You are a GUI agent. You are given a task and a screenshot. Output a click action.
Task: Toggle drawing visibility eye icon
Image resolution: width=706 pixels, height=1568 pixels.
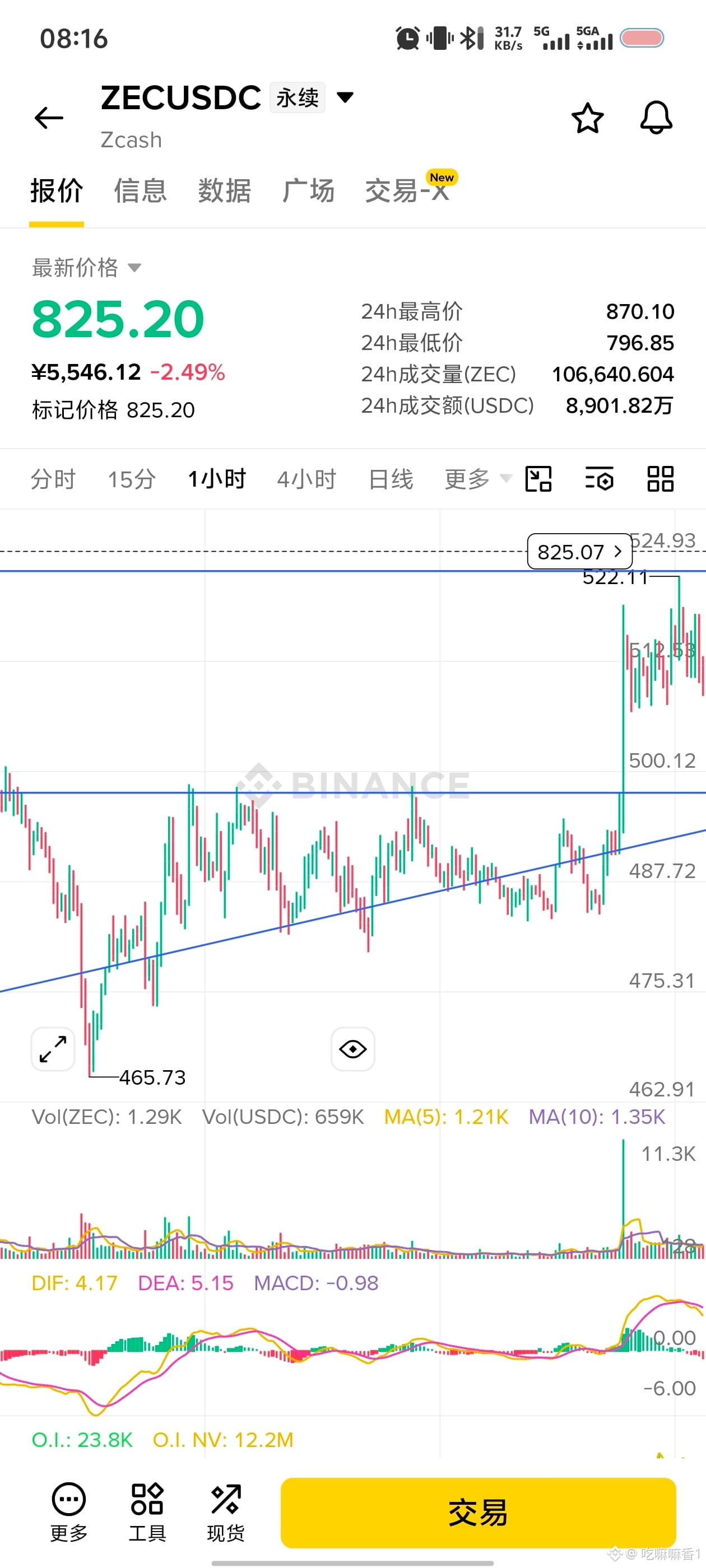(x=352, y=1049)
